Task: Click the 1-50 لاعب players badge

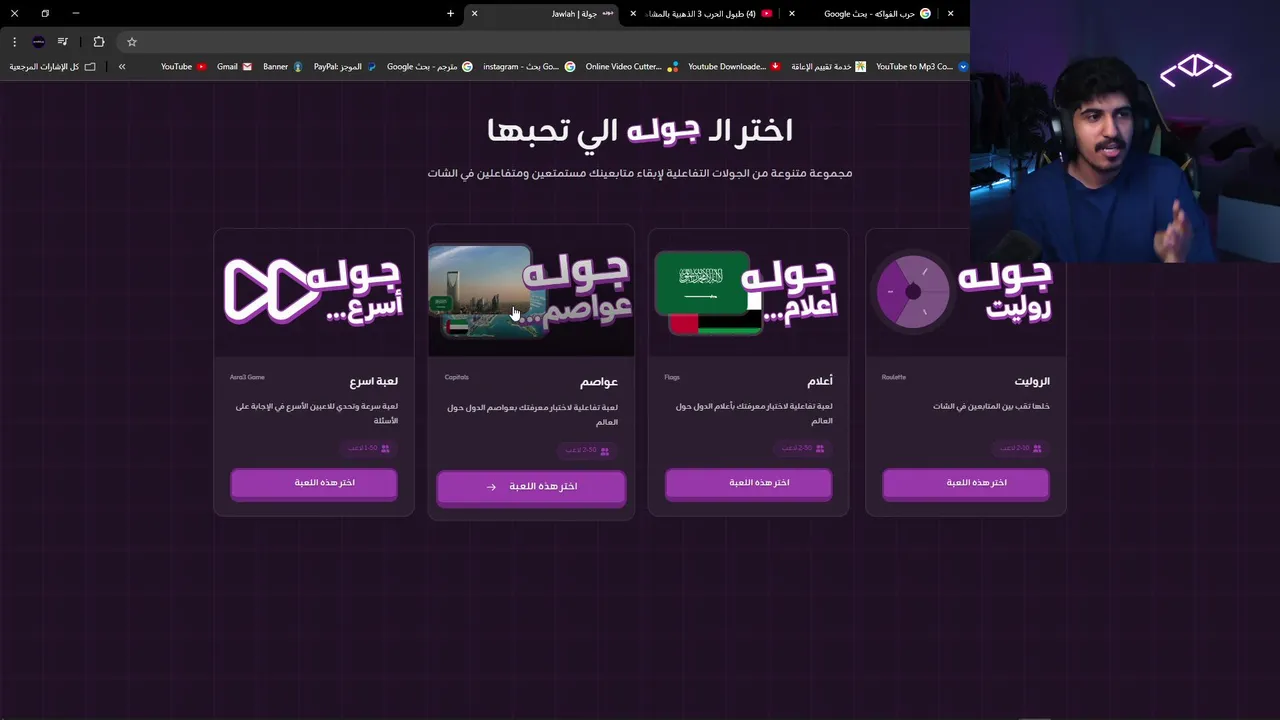Action: 370,448
